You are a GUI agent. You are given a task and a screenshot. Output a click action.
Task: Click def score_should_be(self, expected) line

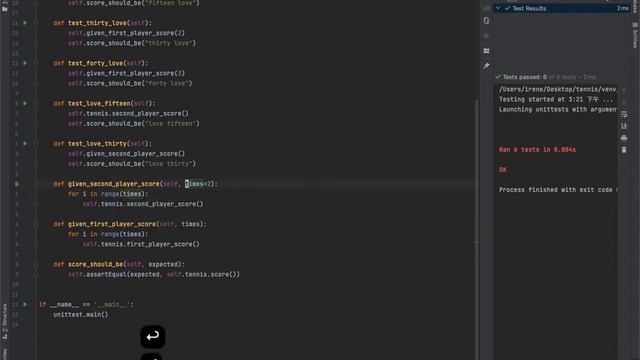tap(119, 264)
